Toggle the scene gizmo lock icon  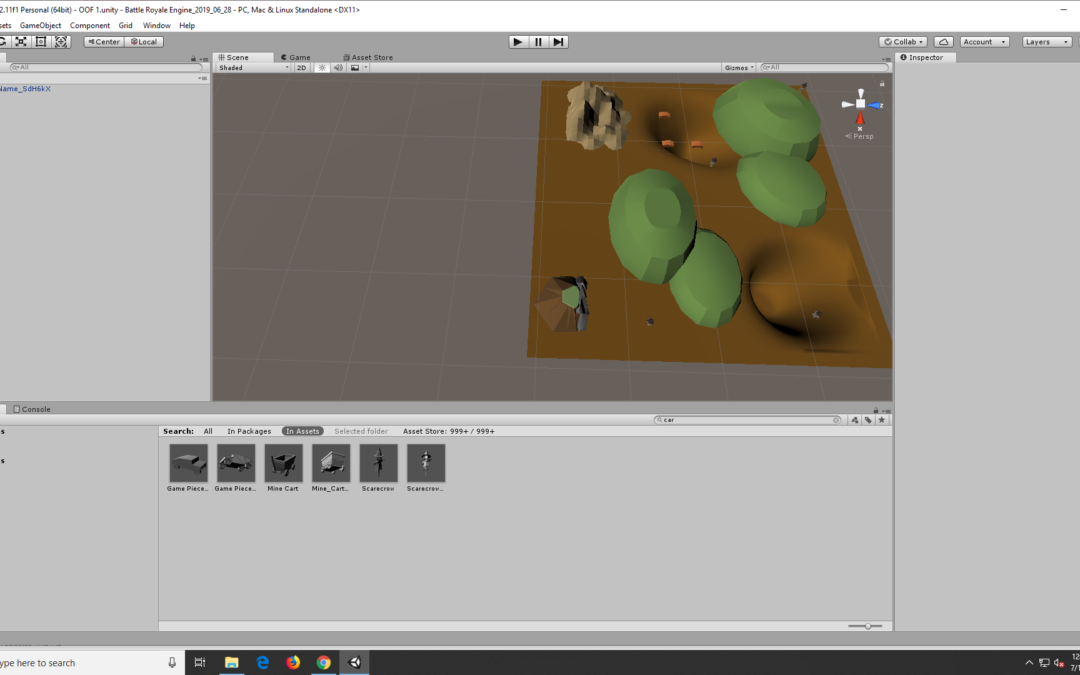click(882, 83)
